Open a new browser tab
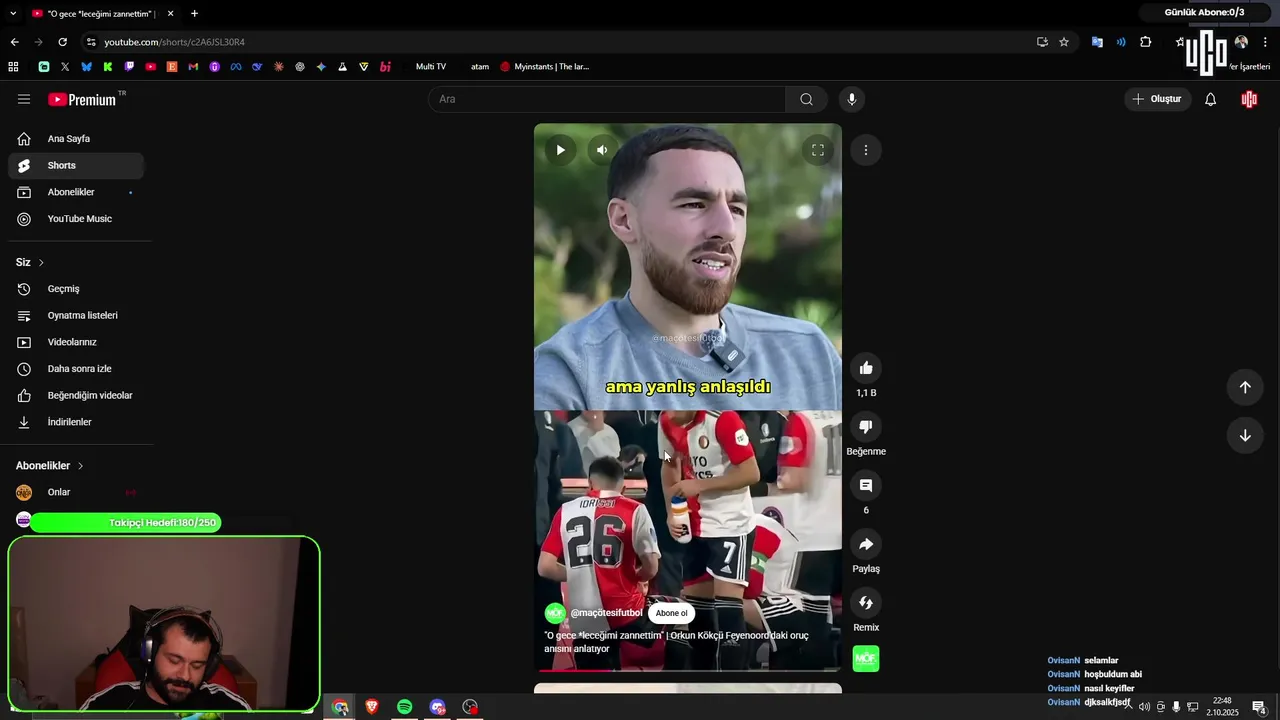Image resolution: width=1280 pixels, height=720 pixels. click(194, 13)
